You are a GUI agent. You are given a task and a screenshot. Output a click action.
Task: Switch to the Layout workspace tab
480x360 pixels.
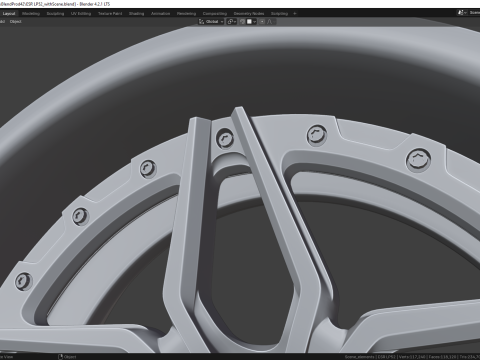tap(9, 14)
